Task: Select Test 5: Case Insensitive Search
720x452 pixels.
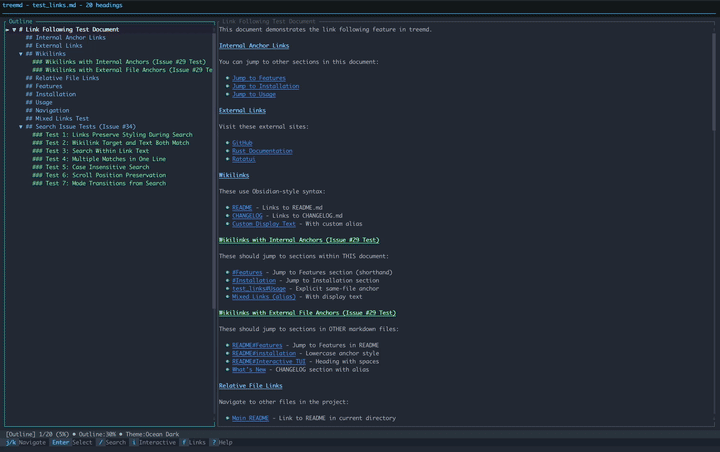Action: click(x=90, y=167)
